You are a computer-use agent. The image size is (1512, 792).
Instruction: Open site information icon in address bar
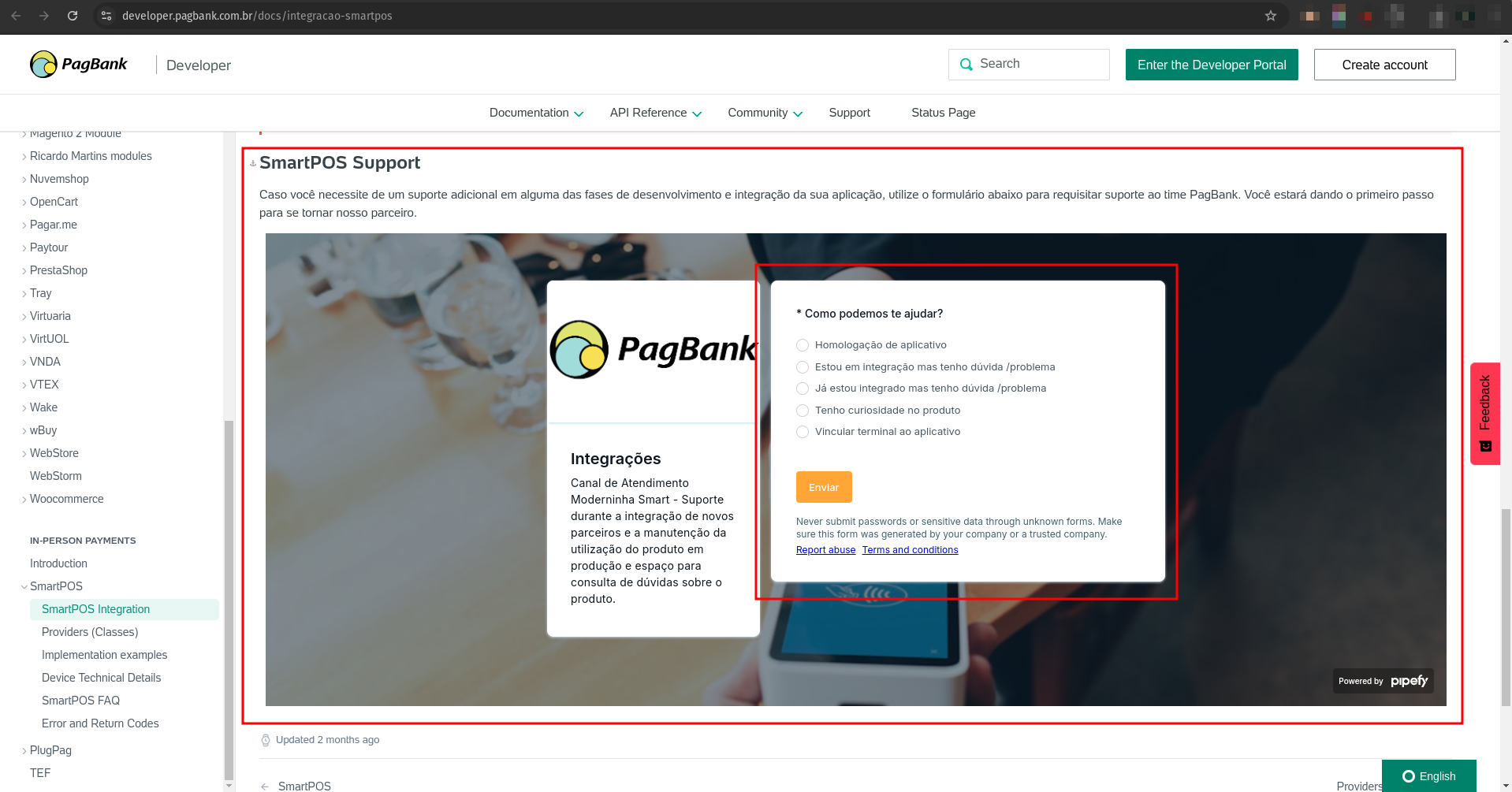click(x=106, y=16)
